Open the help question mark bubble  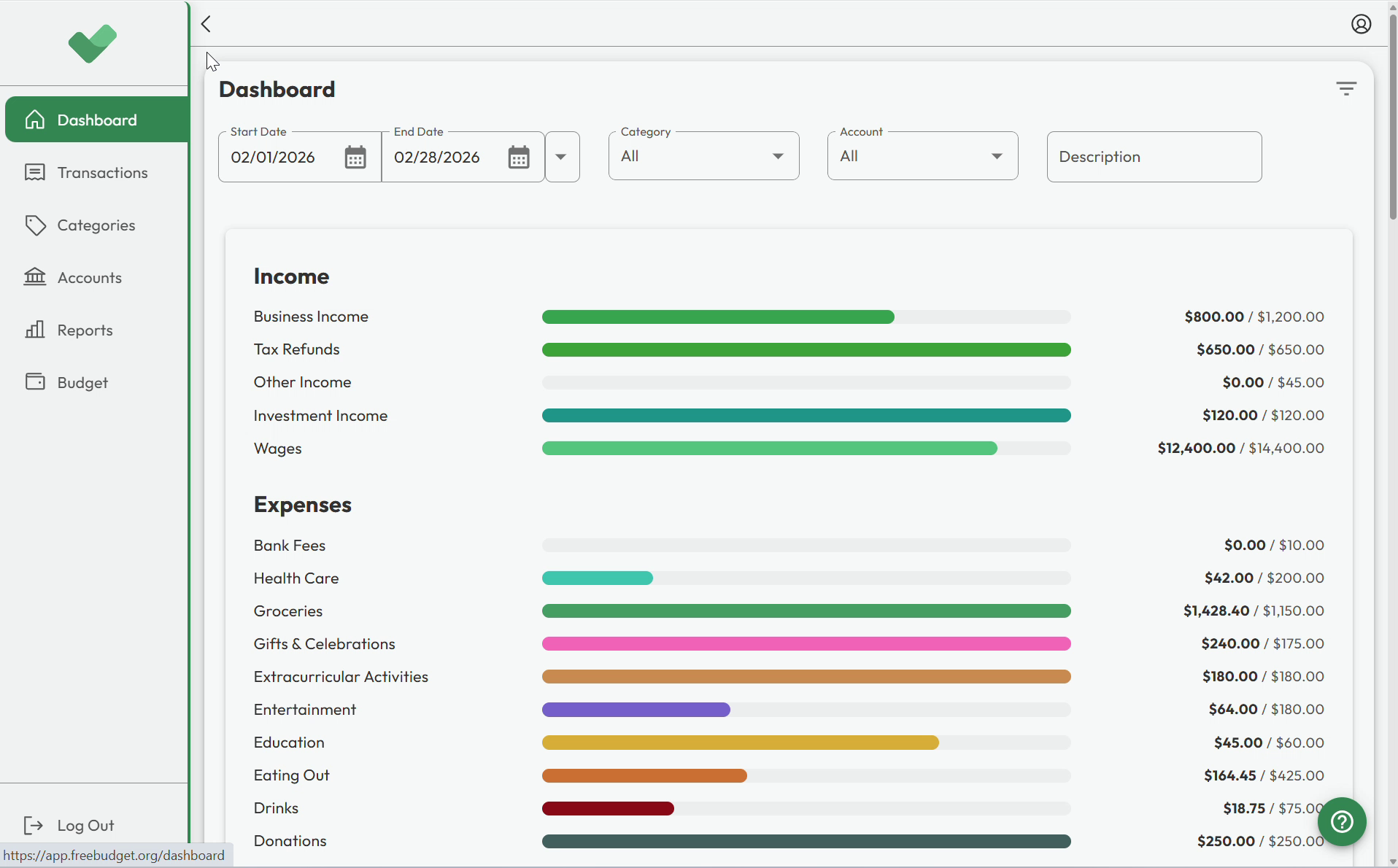tap(1342, 821)
